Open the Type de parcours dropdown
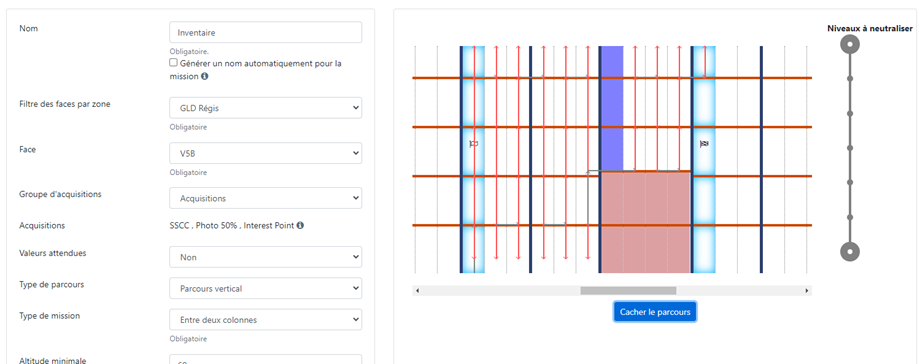 pyautogui.click(x=265, y=289)
